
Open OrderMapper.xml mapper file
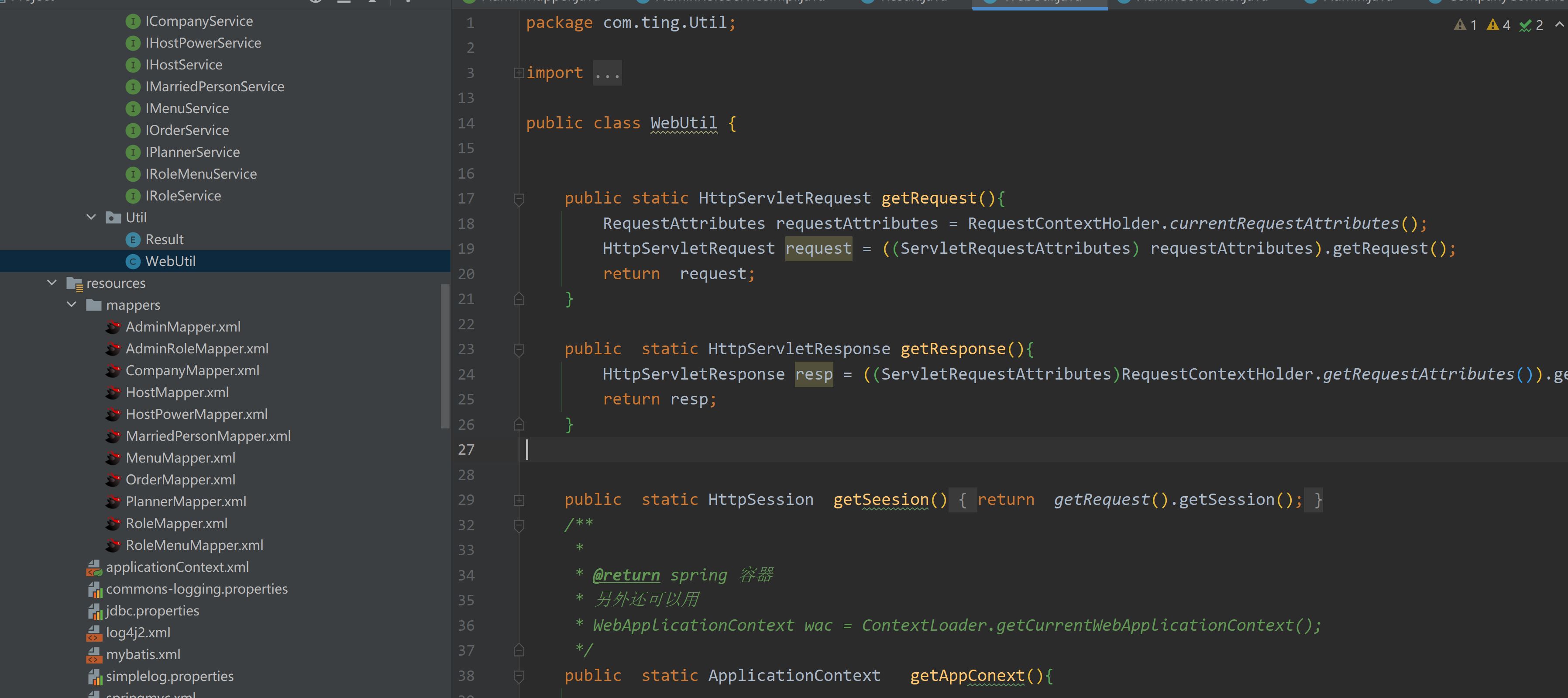[180, 480]
